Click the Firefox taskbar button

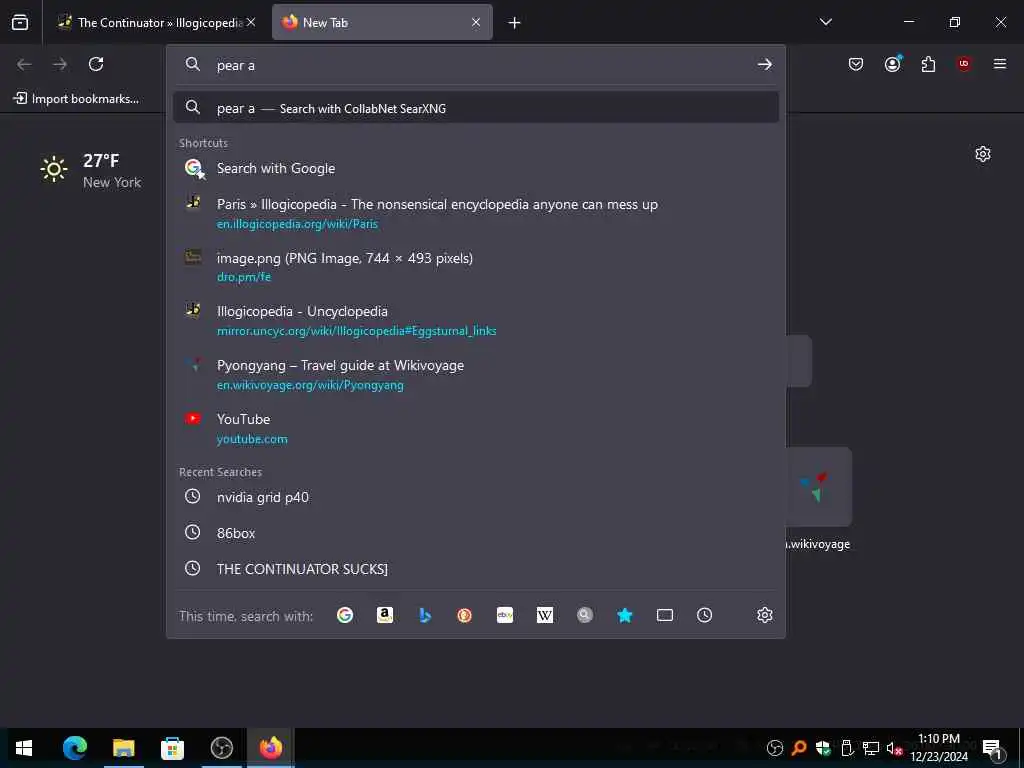point(270,748)
